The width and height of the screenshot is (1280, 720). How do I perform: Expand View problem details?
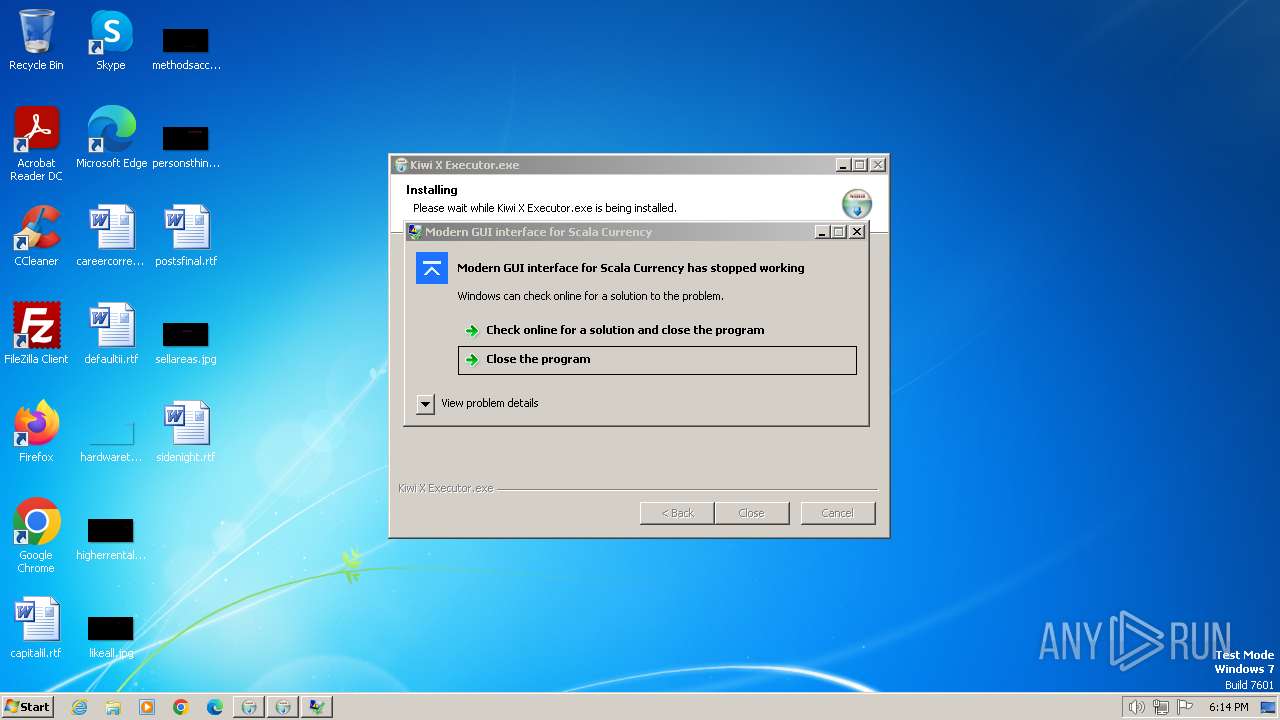pos(478,403)
